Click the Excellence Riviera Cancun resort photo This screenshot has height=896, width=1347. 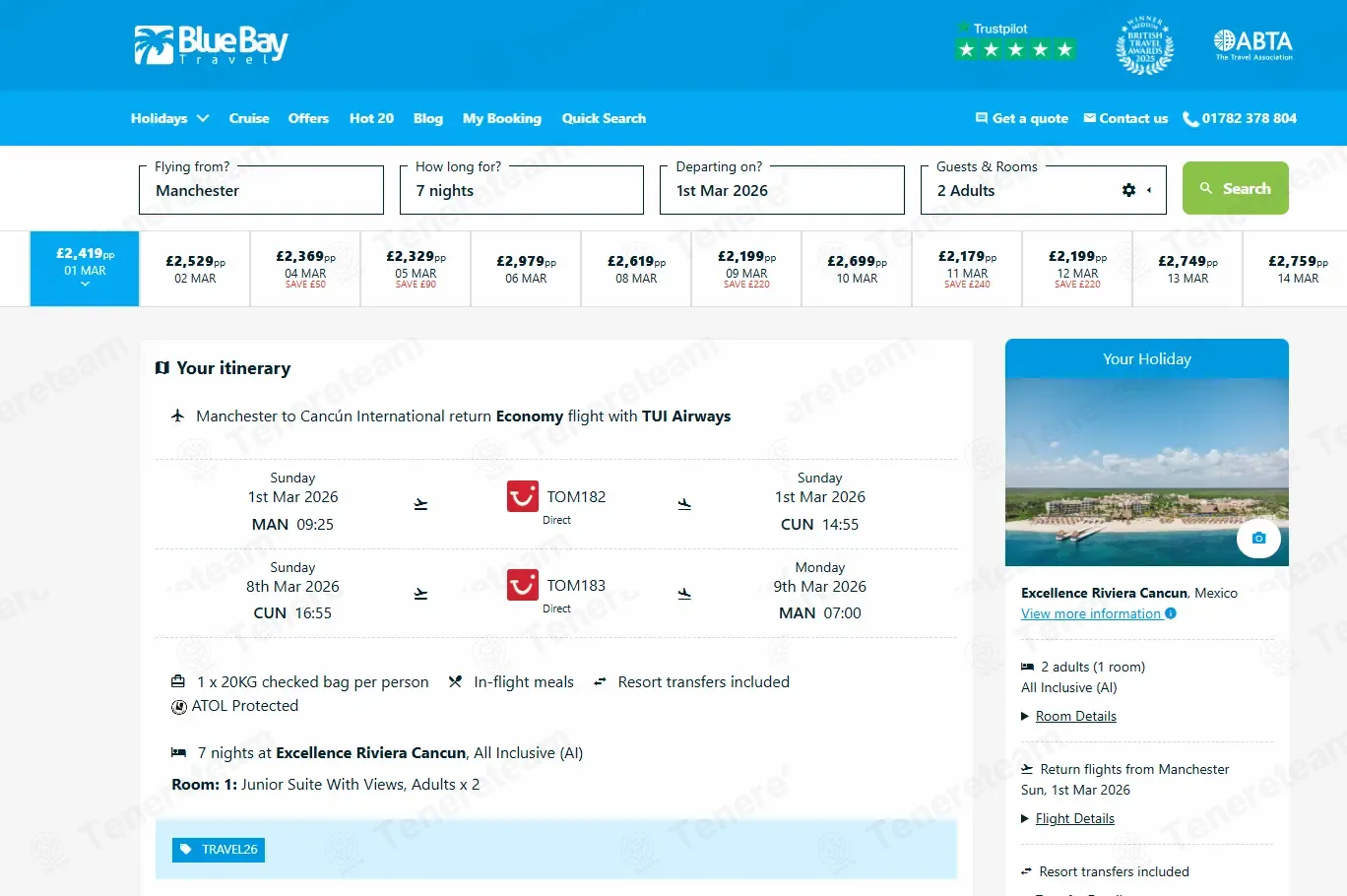[x=1146, y=472]
